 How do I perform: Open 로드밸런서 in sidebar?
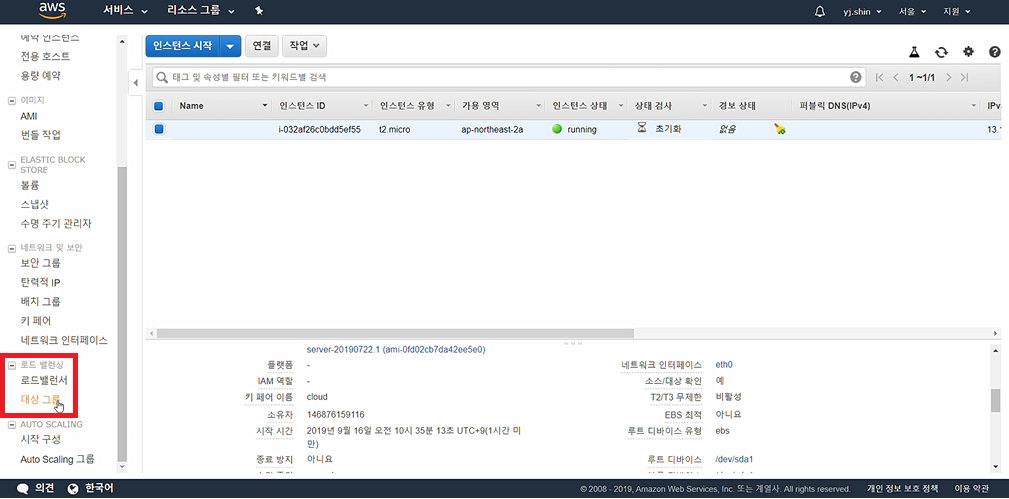[44, 380]
